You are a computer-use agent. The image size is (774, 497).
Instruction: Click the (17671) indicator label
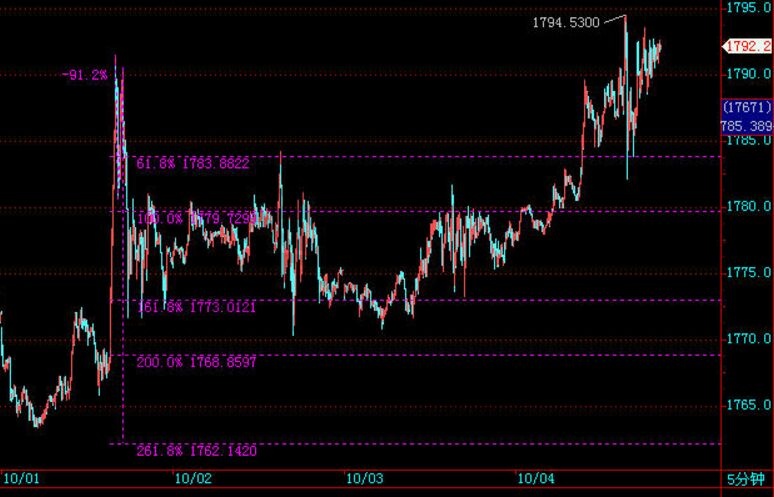coord(746,106)
